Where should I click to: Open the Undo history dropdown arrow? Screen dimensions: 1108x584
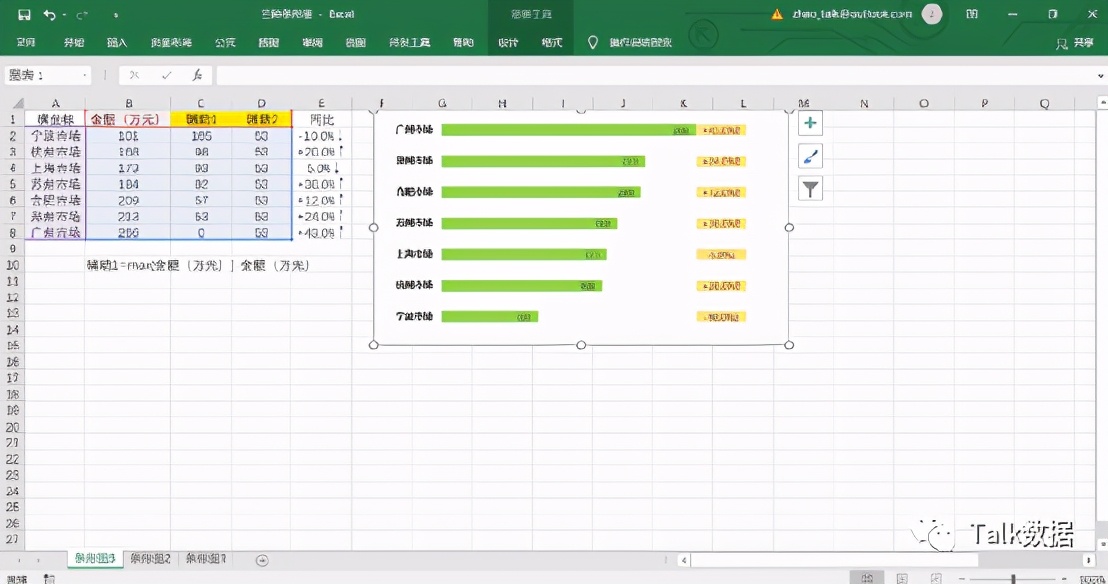tap(64, 14)
